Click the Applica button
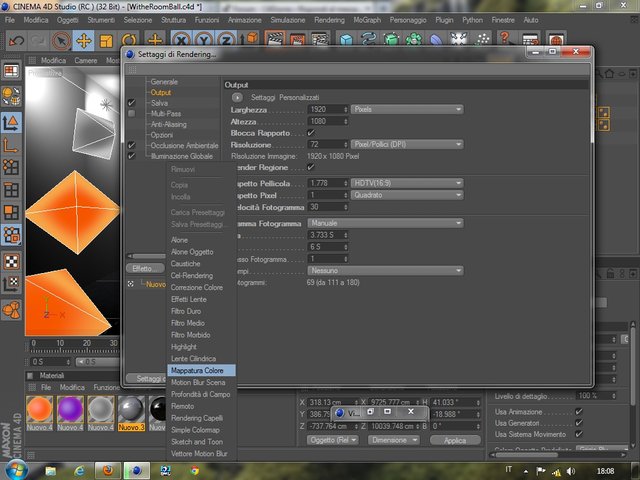This screenshot has width=640, height=480. click(455, 440)
